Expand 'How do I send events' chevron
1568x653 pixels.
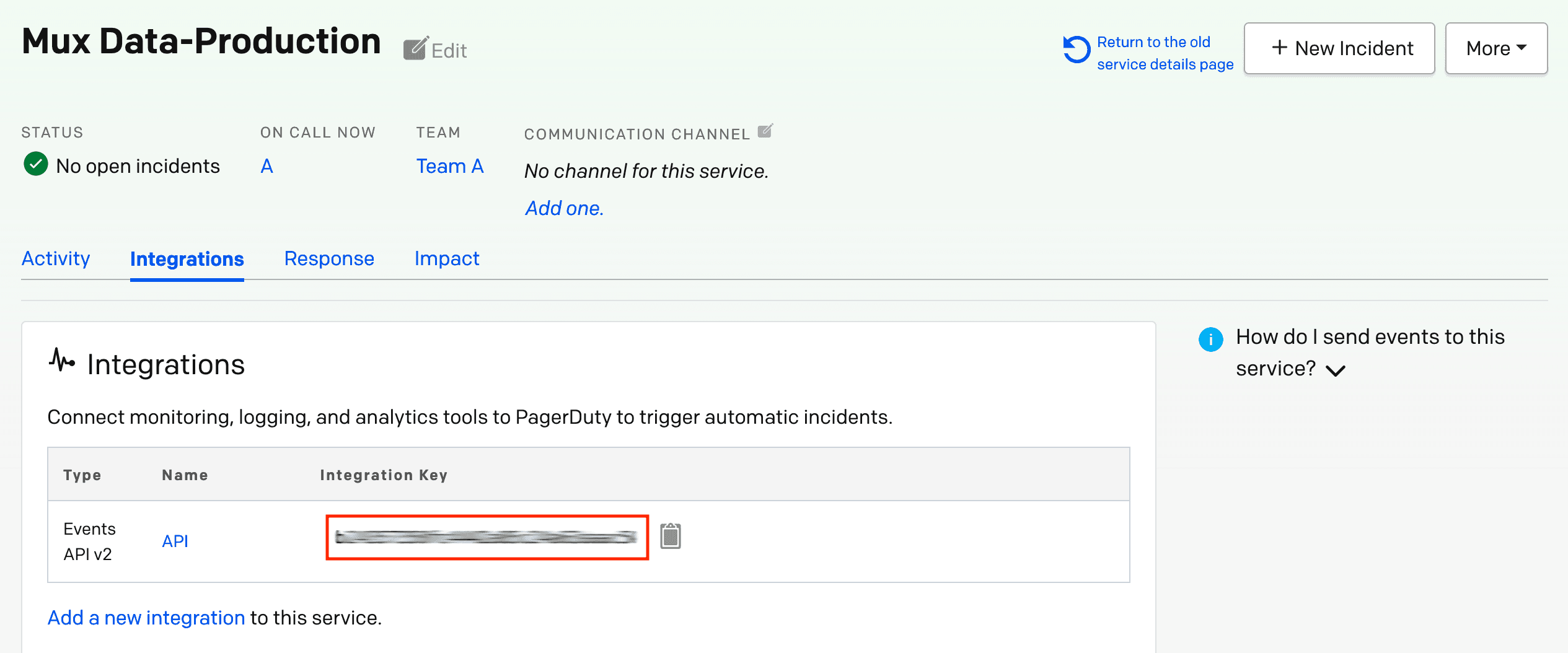point(1336,370)
